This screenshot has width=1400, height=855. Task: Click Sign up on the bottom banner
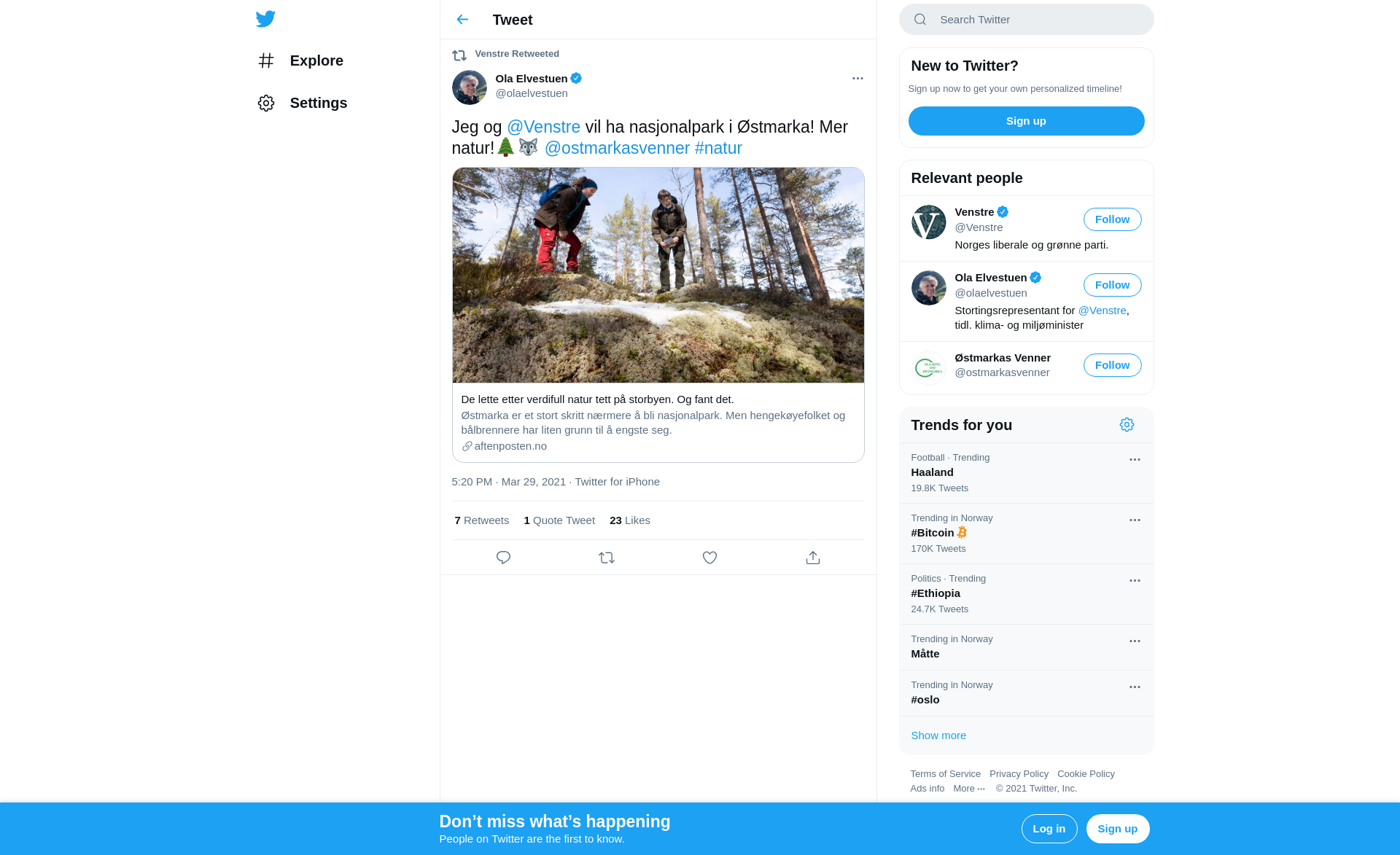tap(1118, 829)
